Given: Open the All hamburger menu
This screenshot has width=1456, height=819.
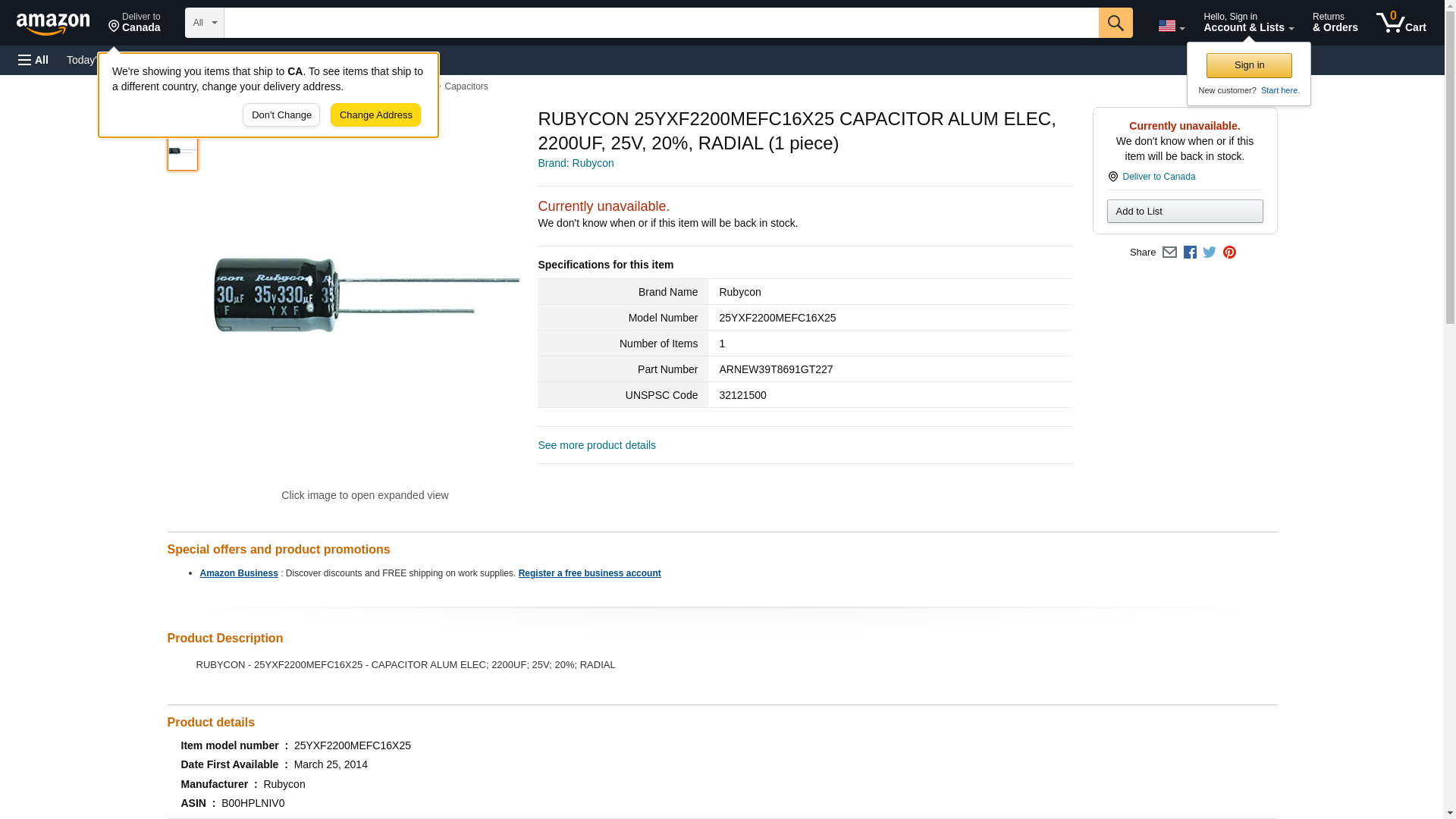Looking at the screenshot, I should [x=33, y=60].
